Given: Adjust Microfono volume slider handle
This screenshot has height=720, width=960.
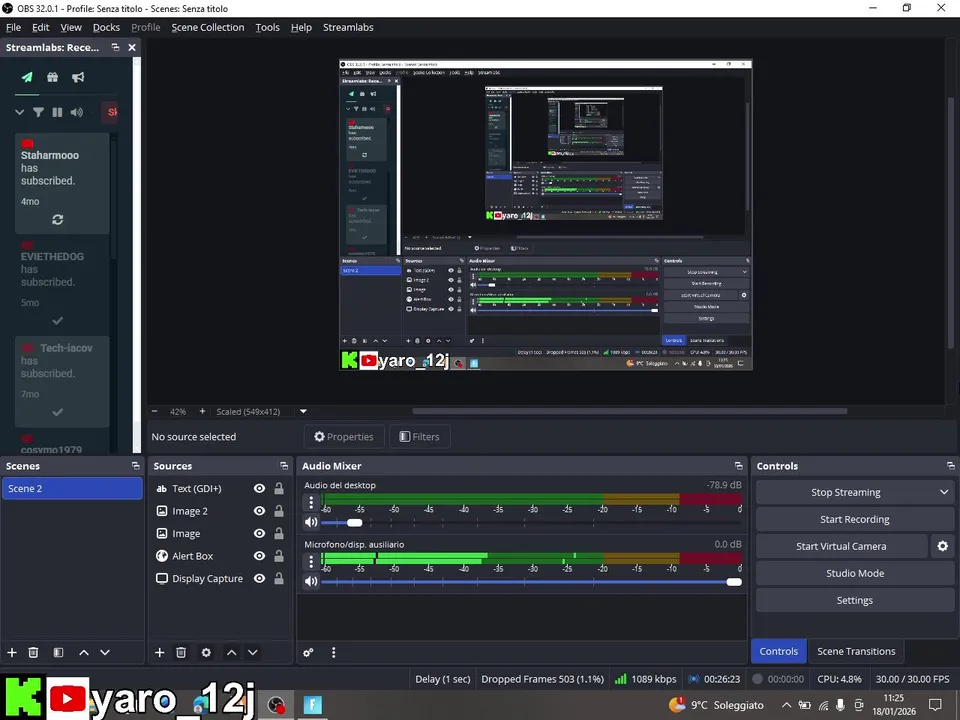Looking at the screenshot, I should (734, 582).
